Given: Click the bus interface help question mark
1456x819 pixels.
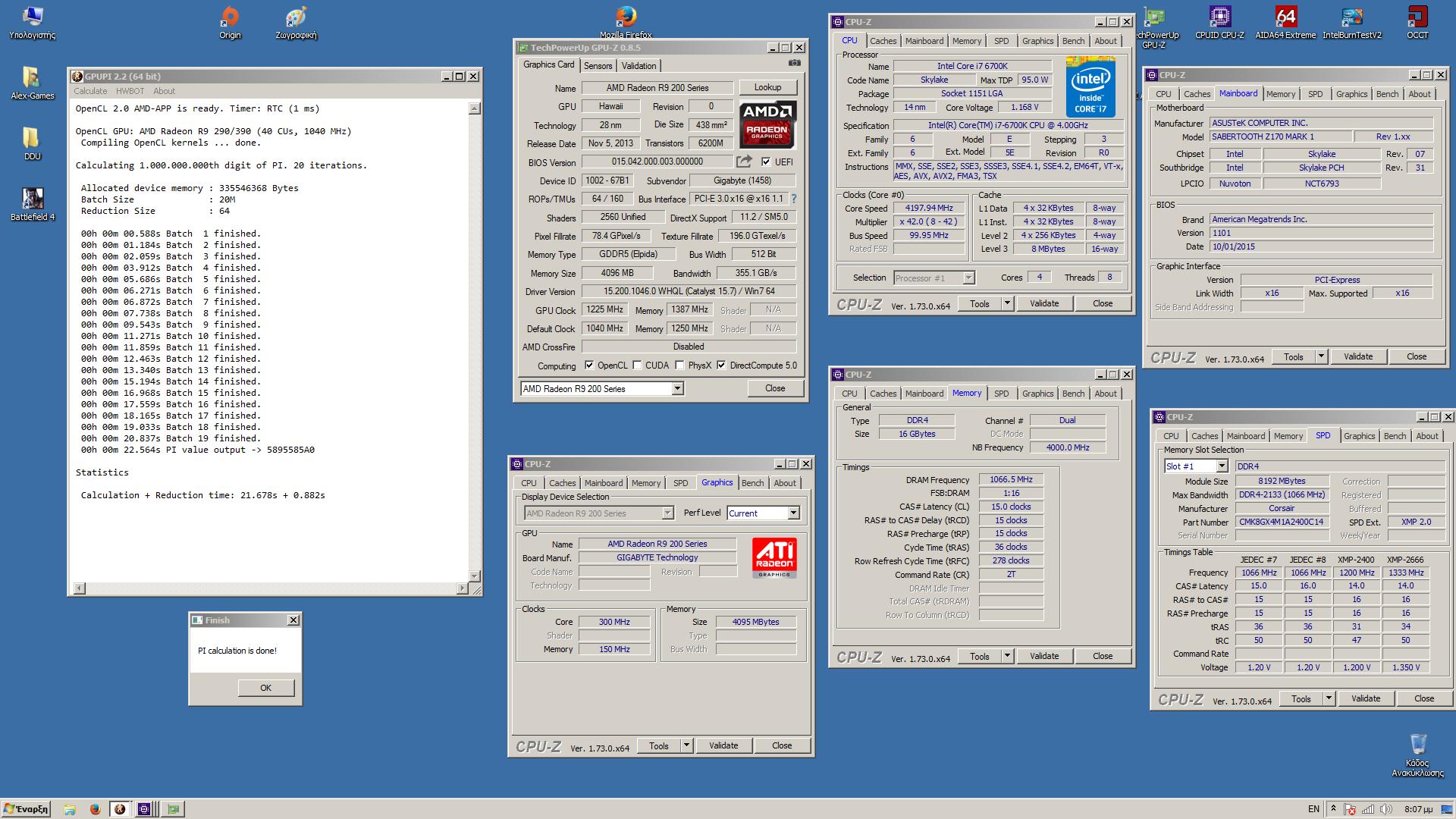Looking at the screenshot, I should click(x=794, y=199).
